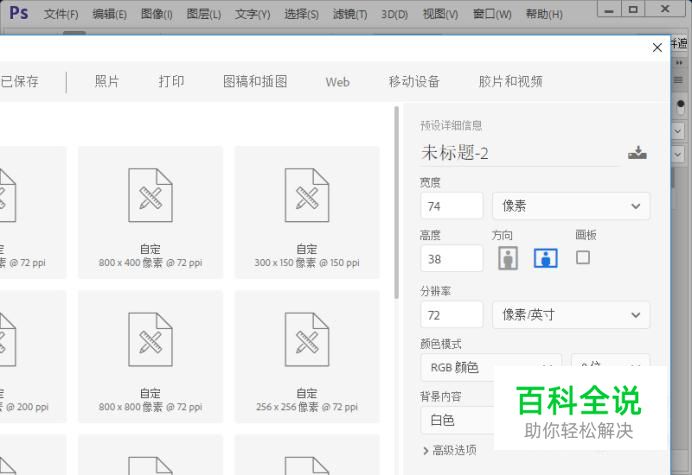Viewport: 692px width, 475px height.
Task: Click the resolution field showing 72
Action: coord(452,315)
